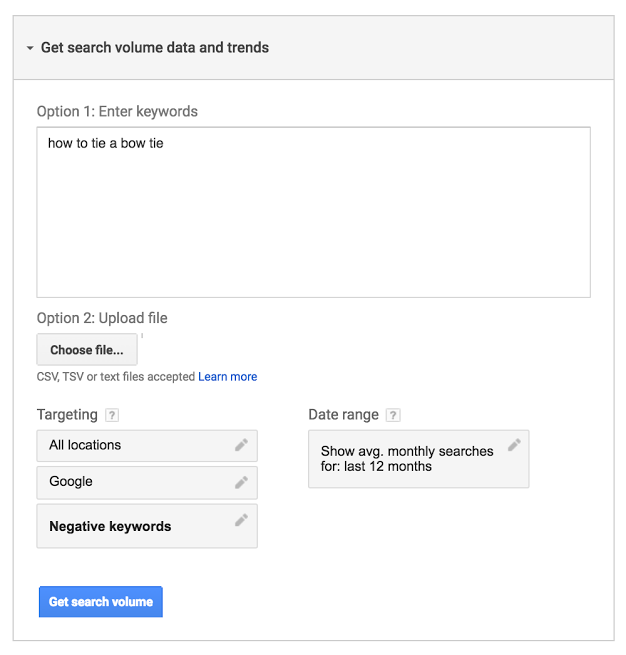Click the 'Option 1: Enter keywords' label
This screenshot has width=626, height=655.
(x=117, y=112)
